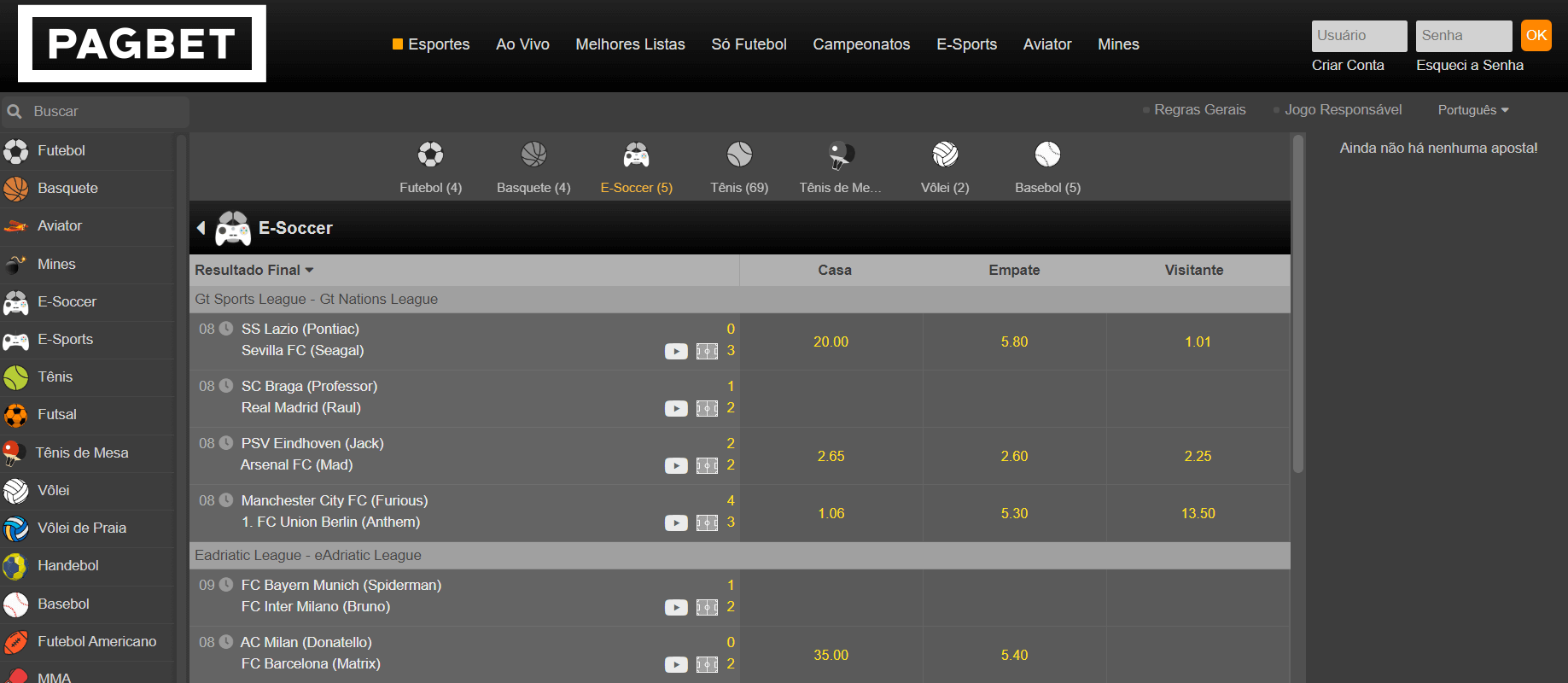Viewport: 1568px width, 683px height.
Task: Click the Mines bomb icon in sidebar
Action: pyautogui.click(x=15, y=265)
